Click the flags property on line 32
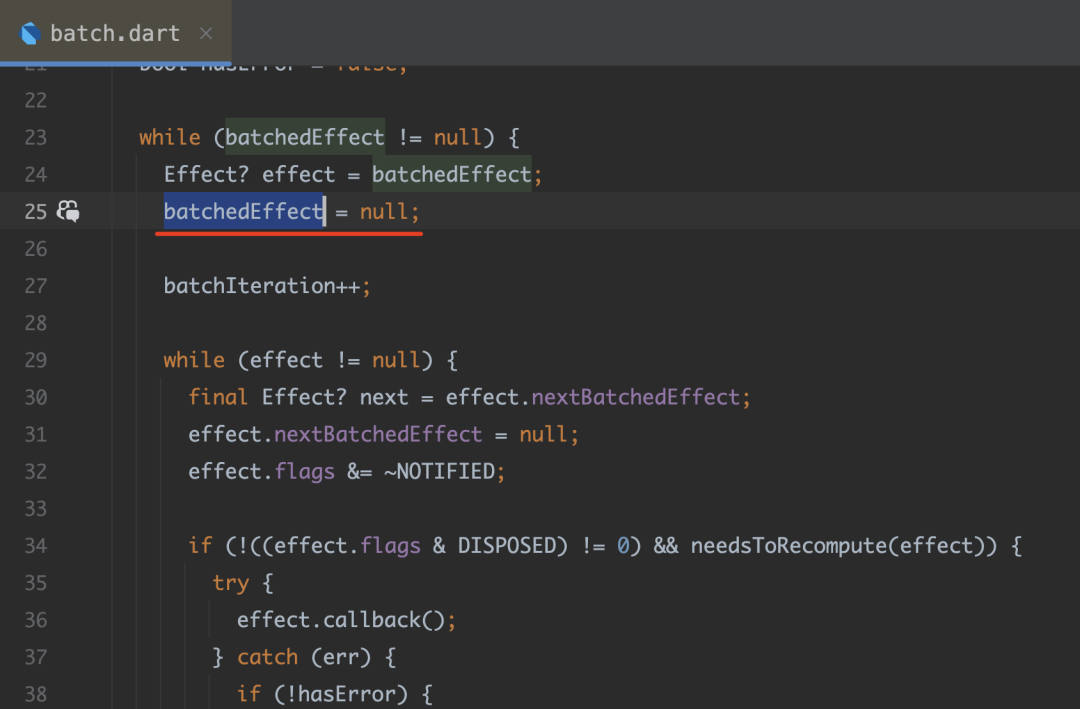 pyautogui.click(x=304, y=471)
